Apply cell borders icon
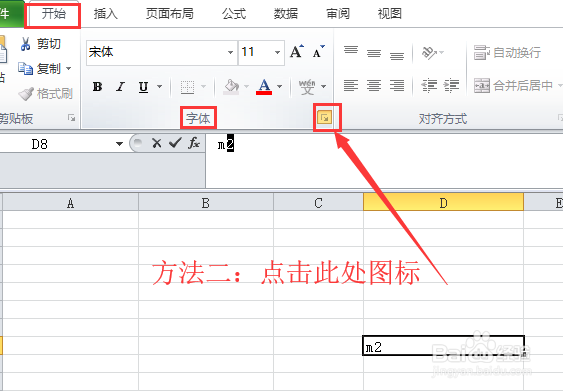 (x=187, y=87)
